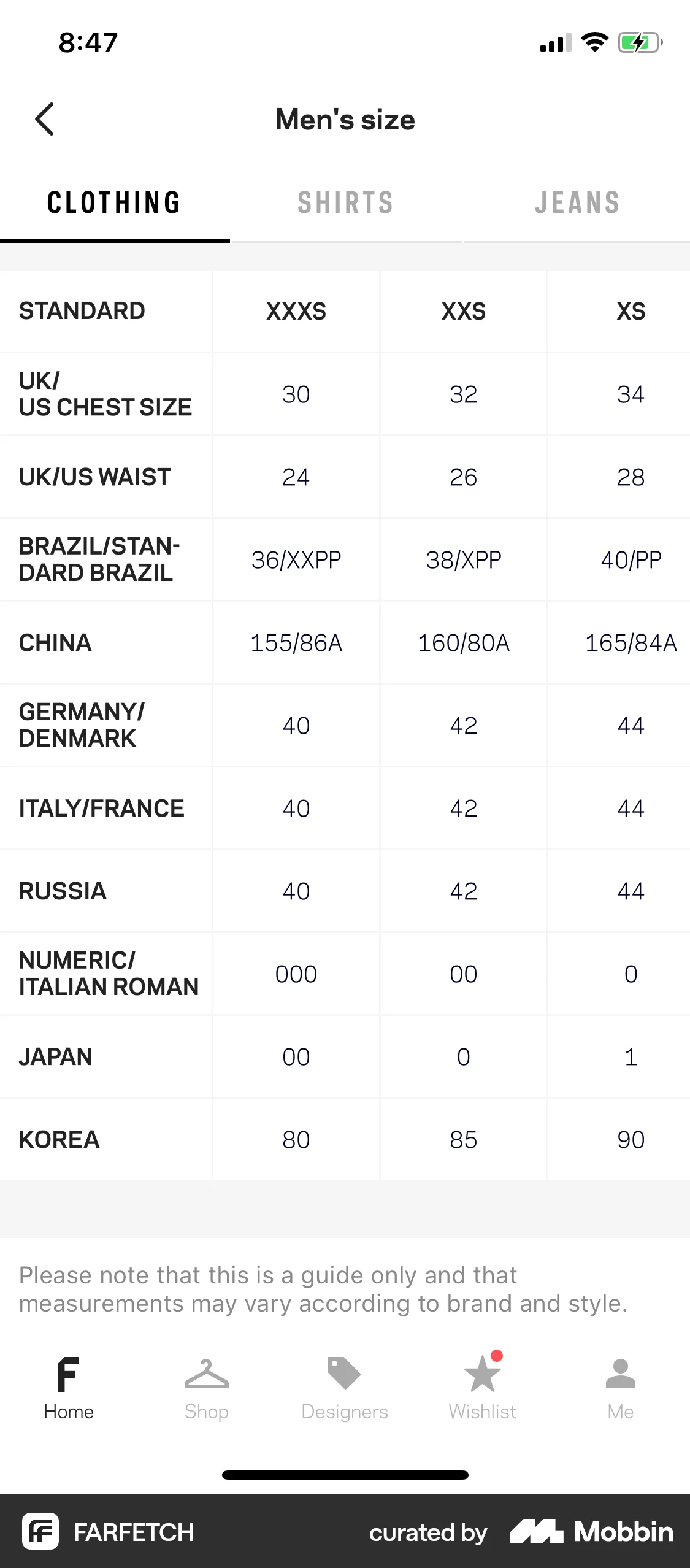Screen dimensions: 690x1568
Task: Open the Me profile icon
Action: (x=620, y=1374)
